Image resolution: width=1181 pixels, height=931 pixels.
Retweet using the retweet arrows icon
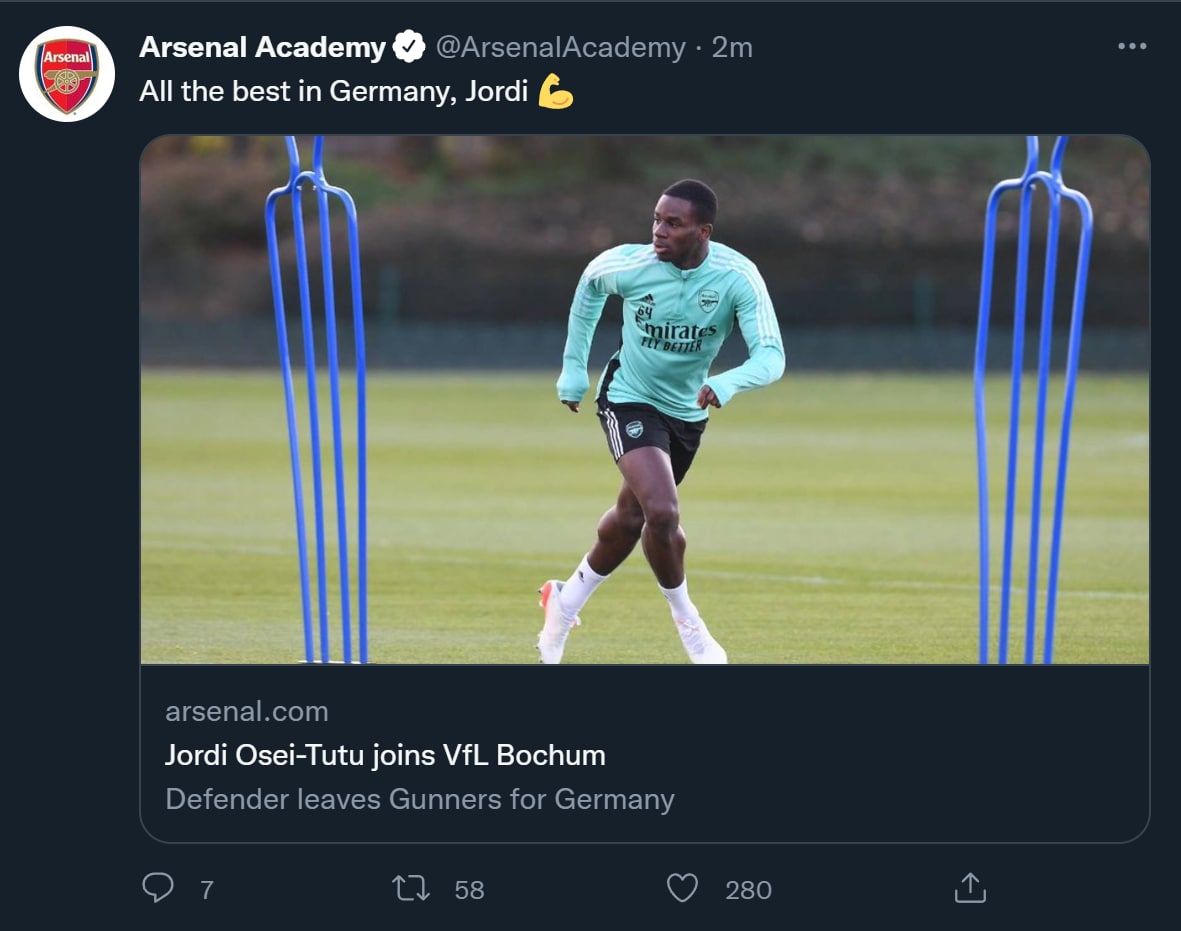point(411,888)
